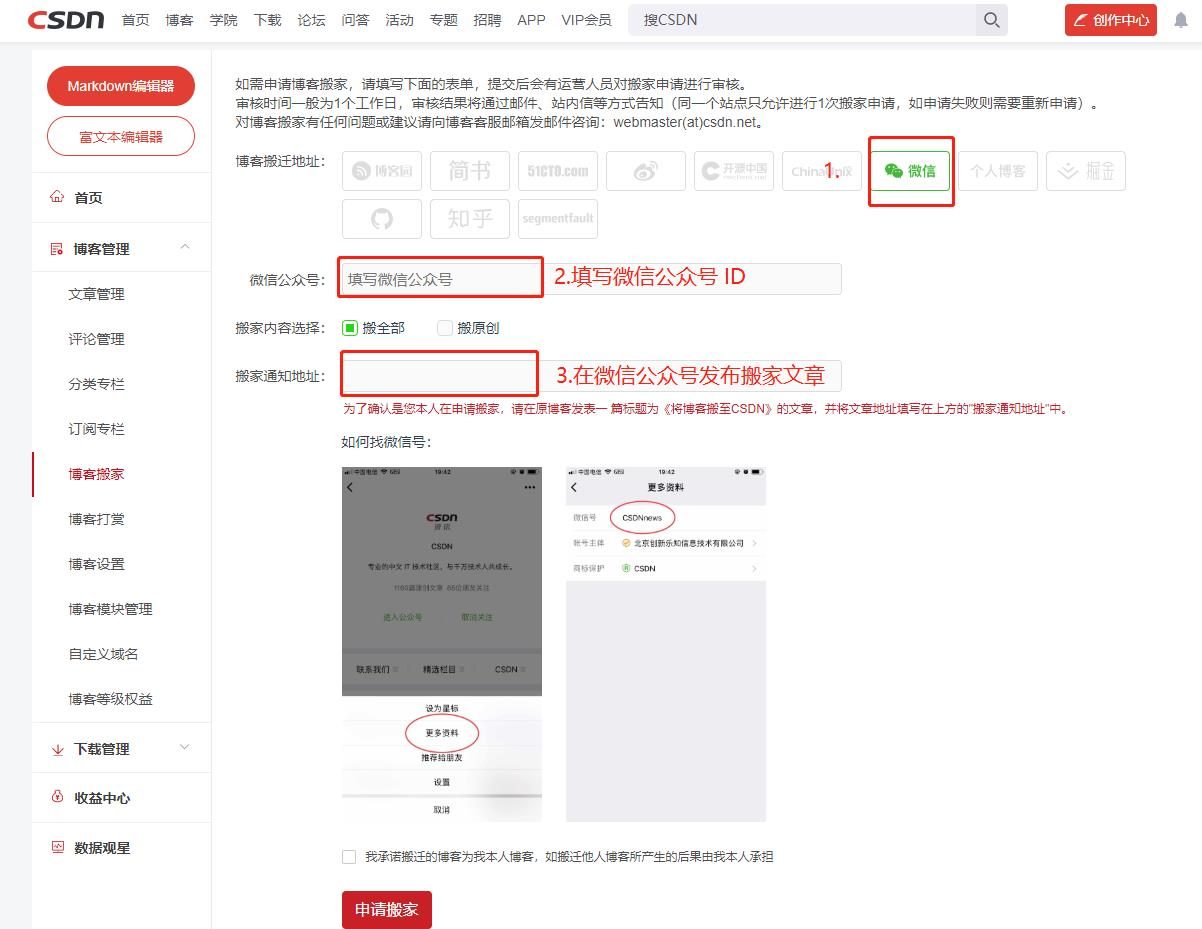Click the 申请搬家 submit button
Screen dimensions: 1202x929
coord(387,910)
